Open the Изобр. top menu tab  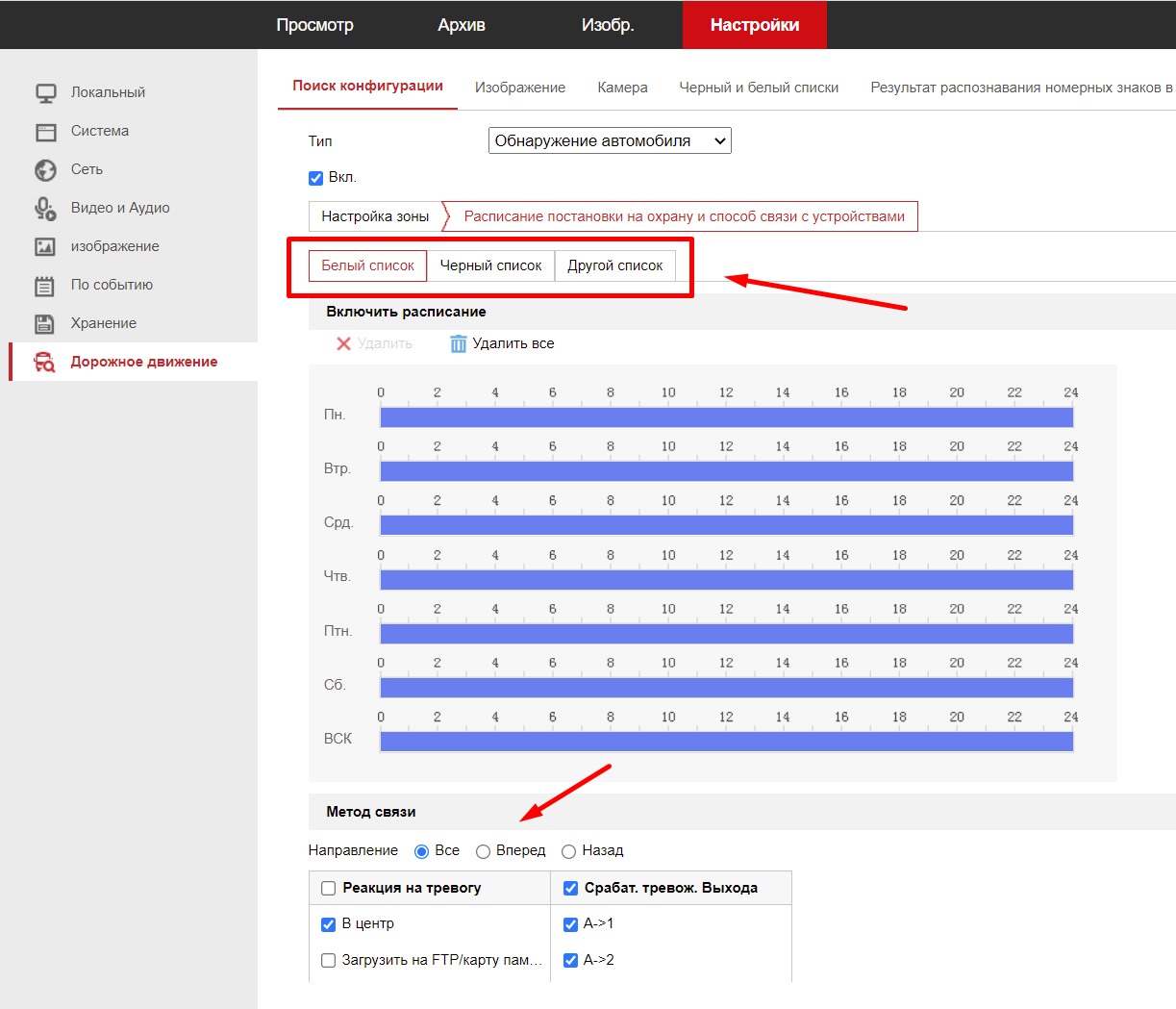pos(608,25)
